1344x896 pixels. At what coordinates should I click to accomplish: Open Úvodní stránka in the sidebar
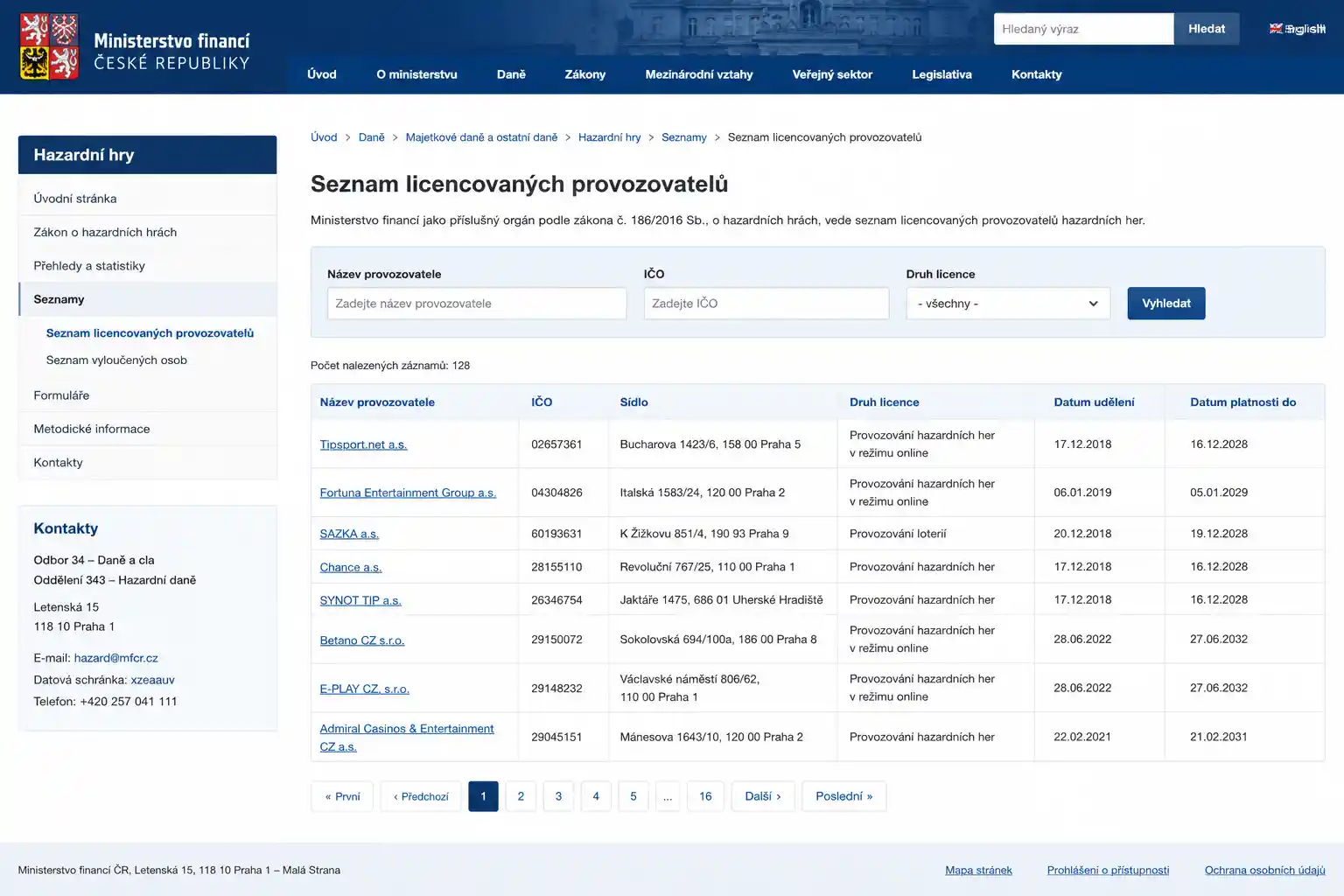148,199
